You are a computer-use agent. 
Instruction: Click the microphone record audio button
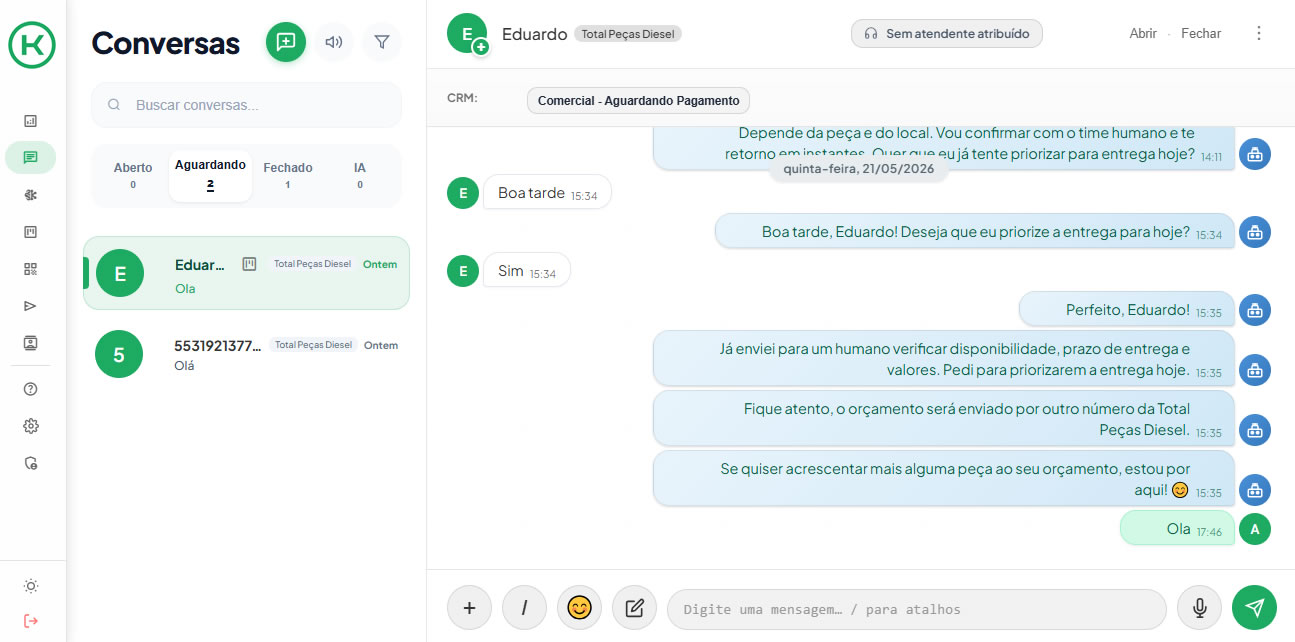point(1199,607)
